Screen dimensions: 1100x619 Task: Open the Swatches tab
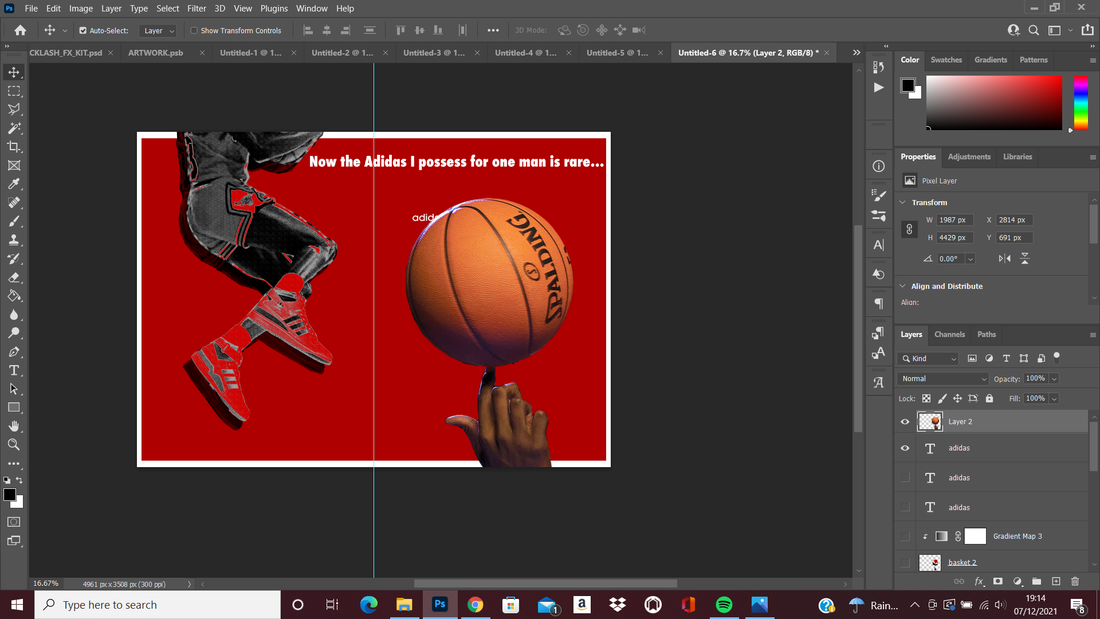(x=946, y=60)
